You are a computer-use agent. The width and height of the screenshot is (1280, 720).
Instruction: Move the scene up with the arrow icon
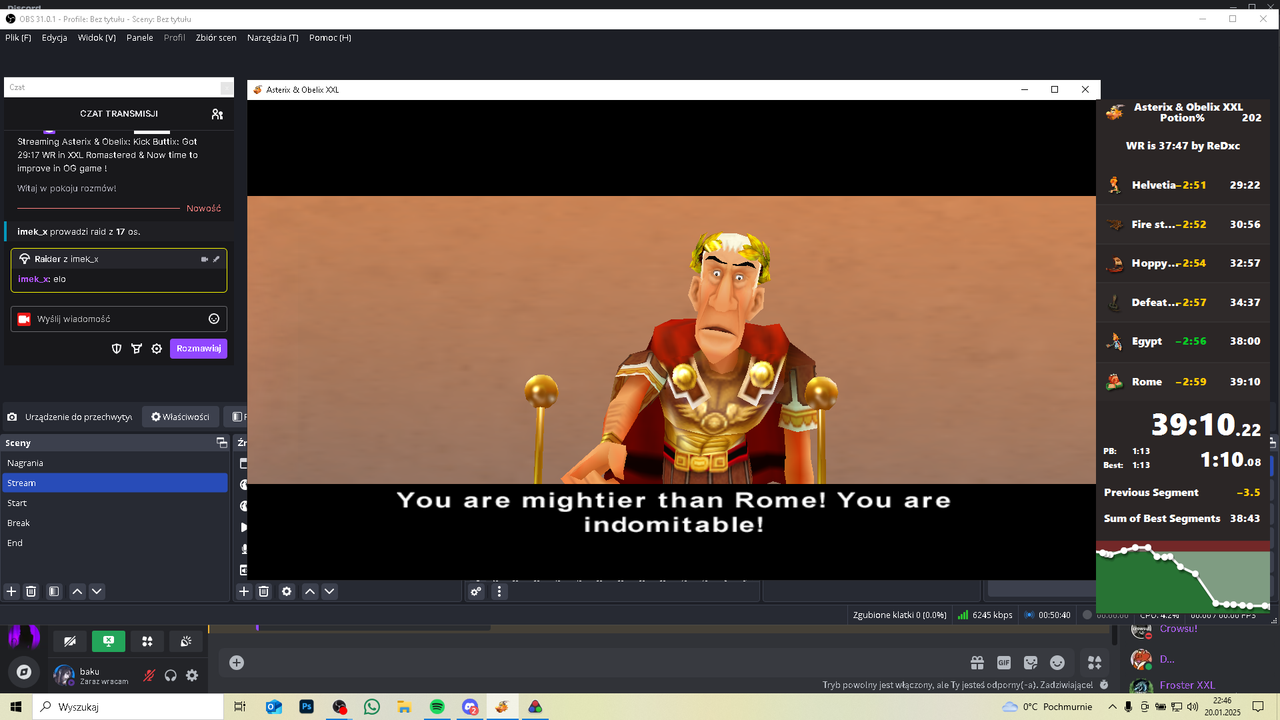pos(77,592)
